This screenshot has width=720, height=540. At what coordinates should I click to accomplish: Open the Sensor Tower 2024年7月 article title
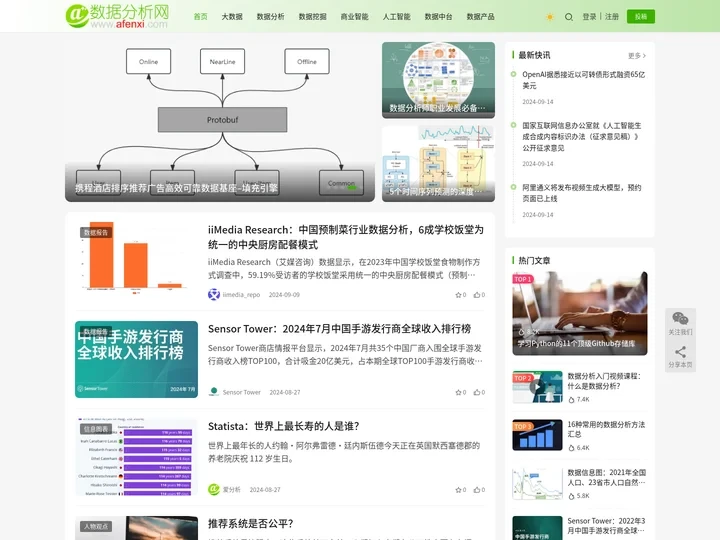[339, 329]
